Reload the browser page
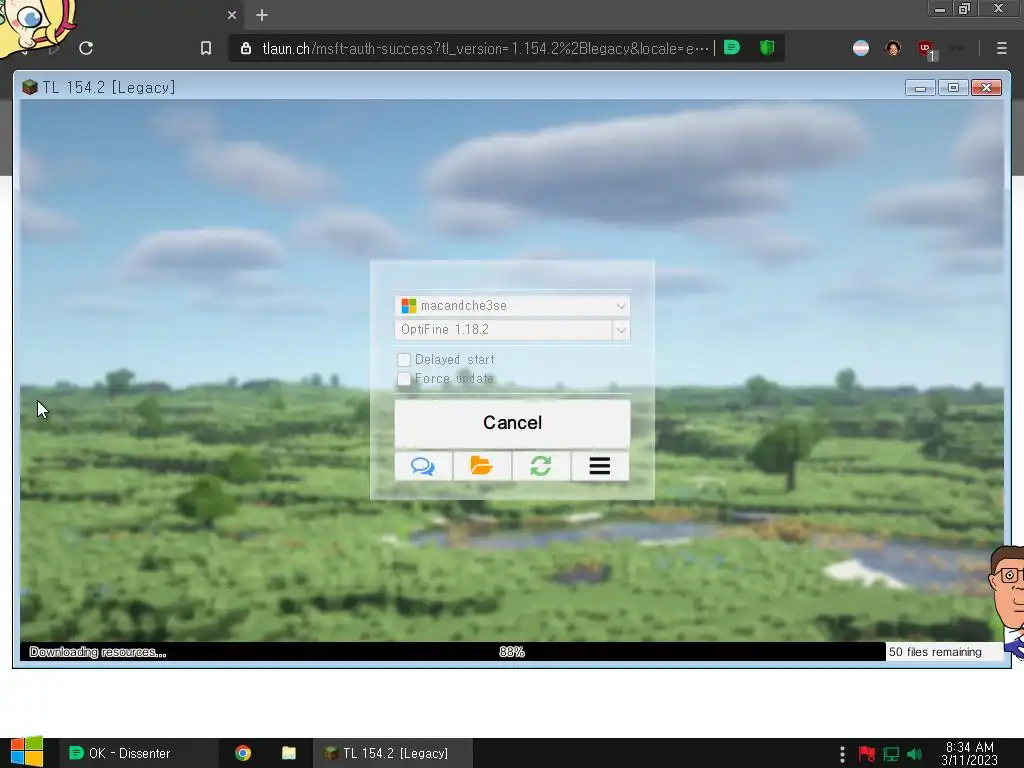 (86, 48)
